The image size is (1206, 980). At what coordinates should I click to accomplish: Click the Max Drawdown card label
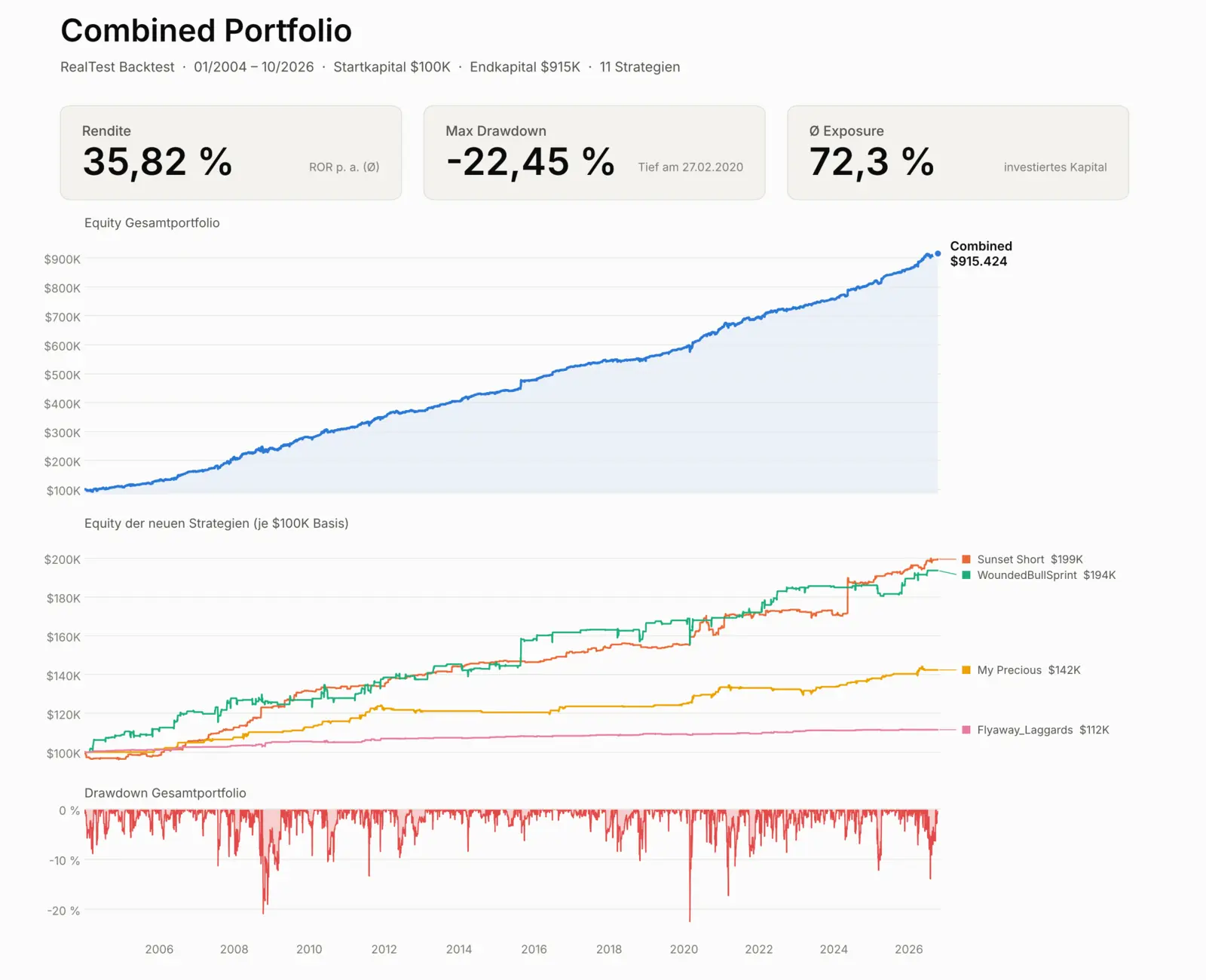pos(496,131)
